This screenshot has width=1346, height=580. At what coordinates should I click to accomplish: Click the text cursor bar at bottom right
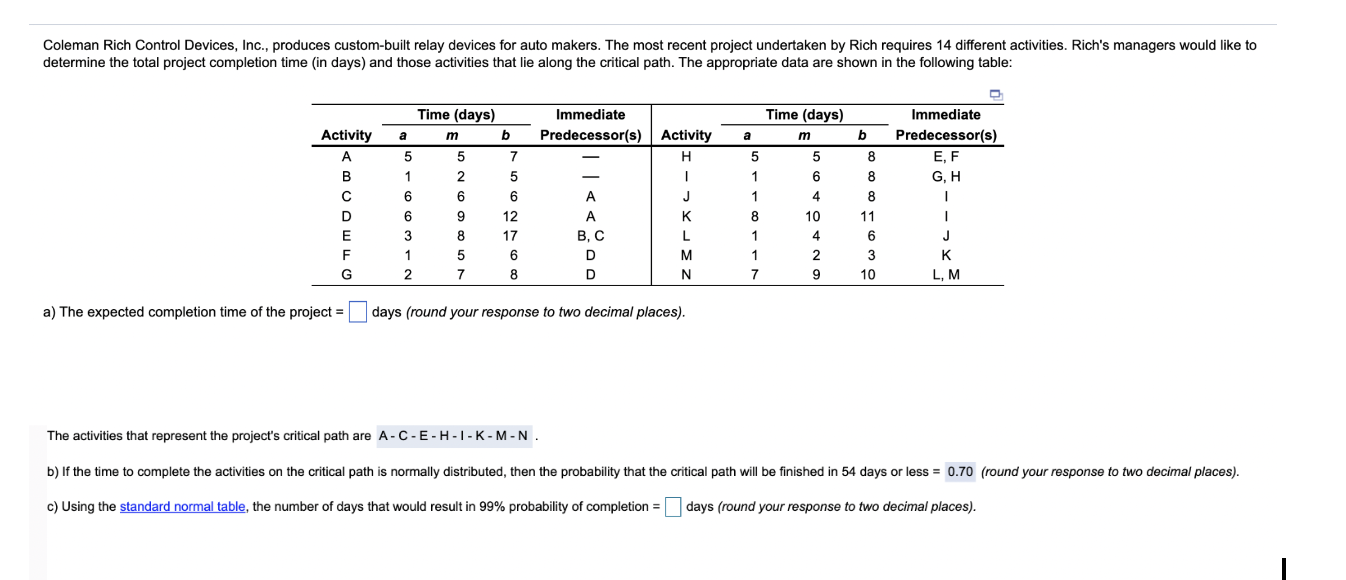(1283, 568)
